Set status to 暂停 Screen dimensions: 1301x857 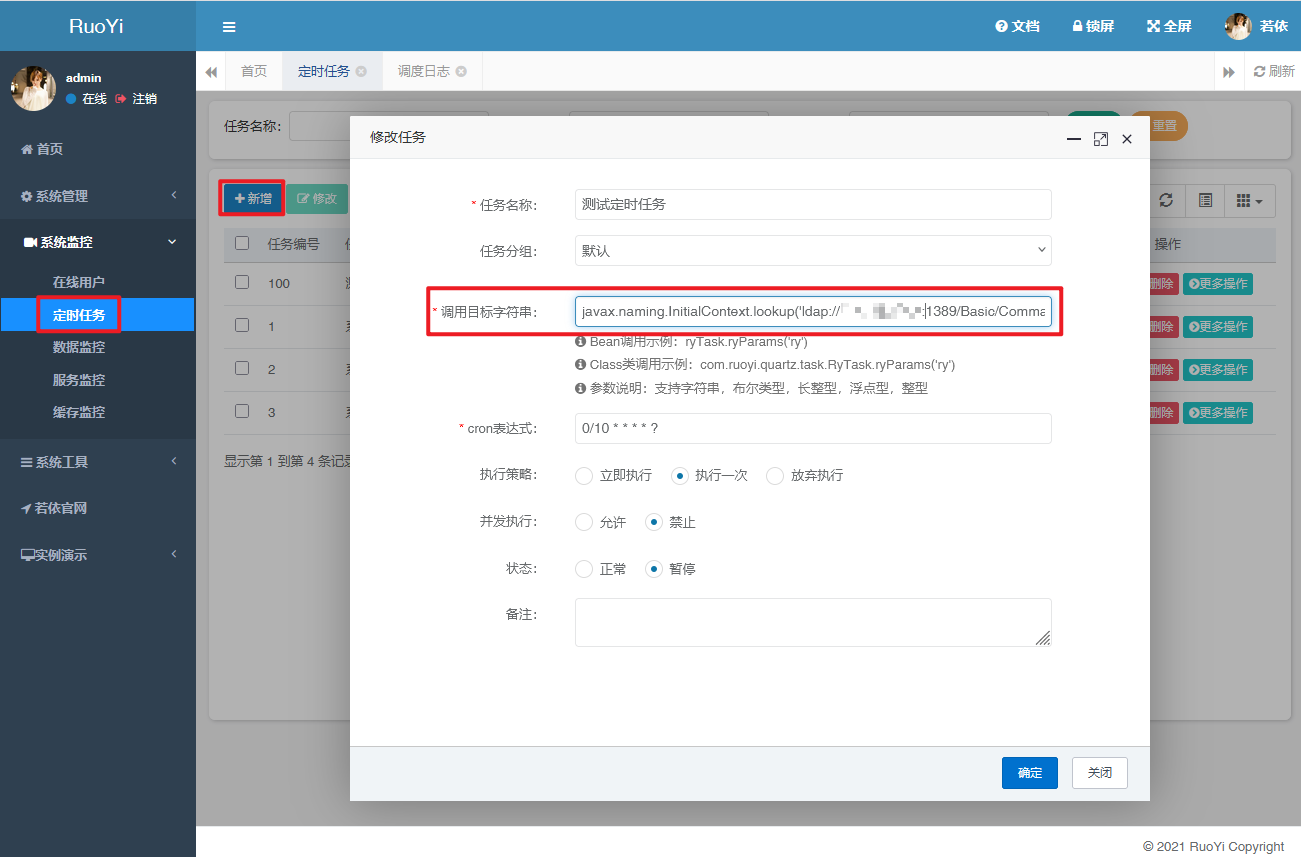point(654,569)
